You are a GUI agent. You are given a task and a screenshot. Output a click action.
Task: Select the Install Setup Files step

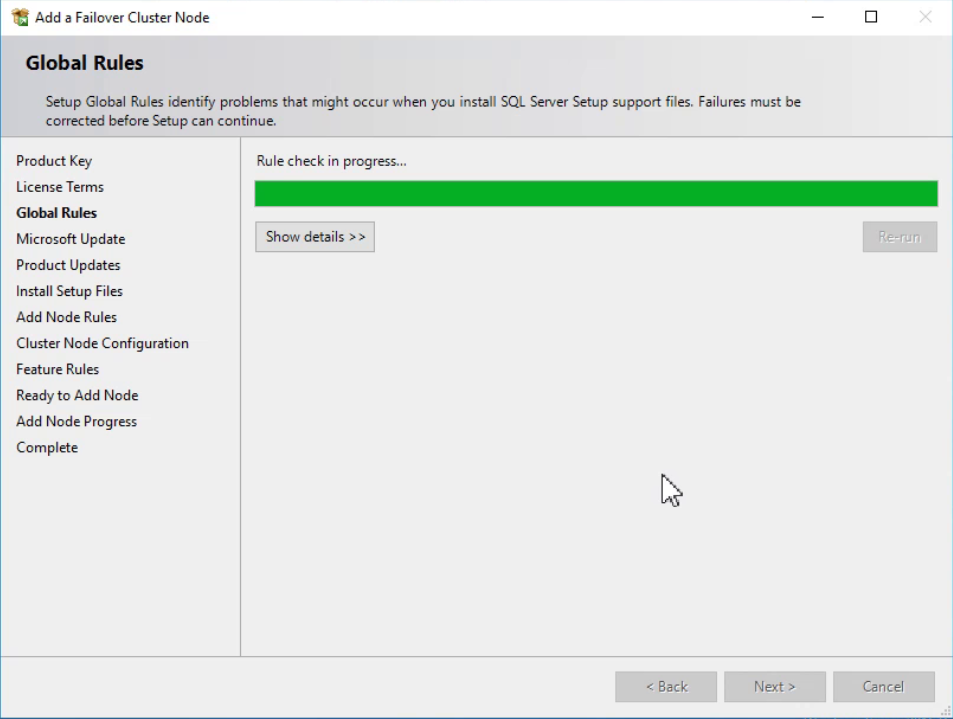pyautogui.click(x=69, y=292)
